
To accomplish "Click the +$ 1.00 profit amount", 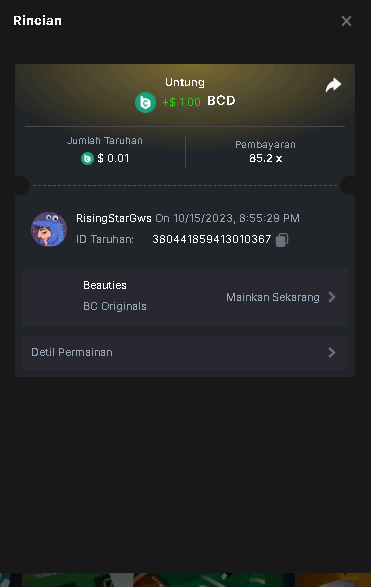I will pos(182,102).
